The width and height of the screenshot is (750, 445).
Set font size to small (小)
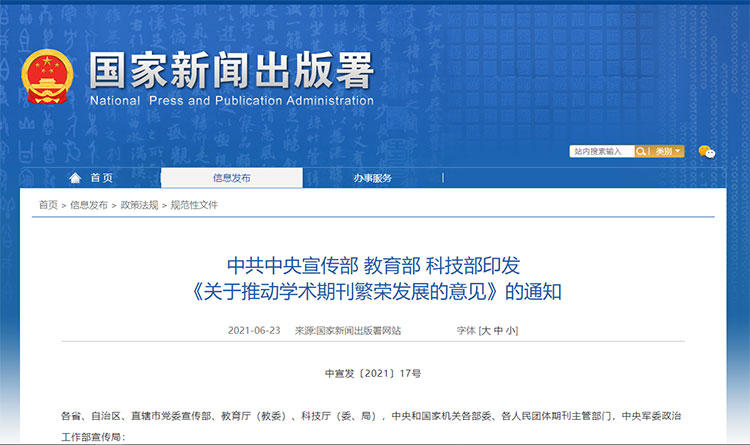click(x=511, y=330)
